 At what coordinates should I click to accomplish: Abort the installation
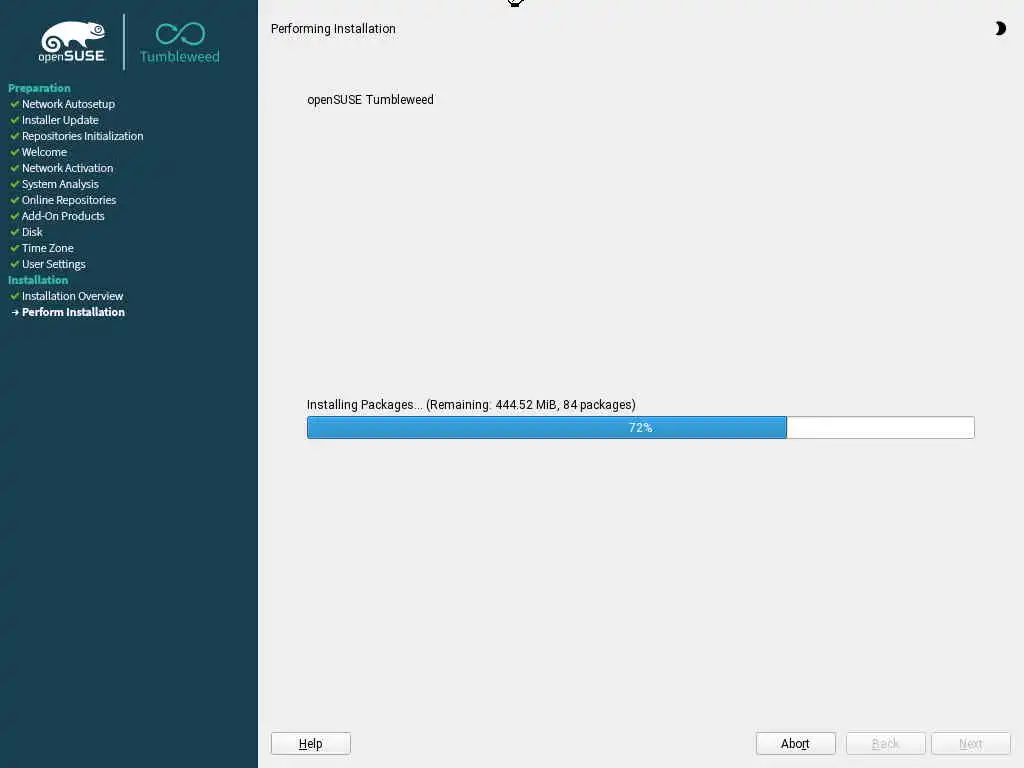pos(795,743)
